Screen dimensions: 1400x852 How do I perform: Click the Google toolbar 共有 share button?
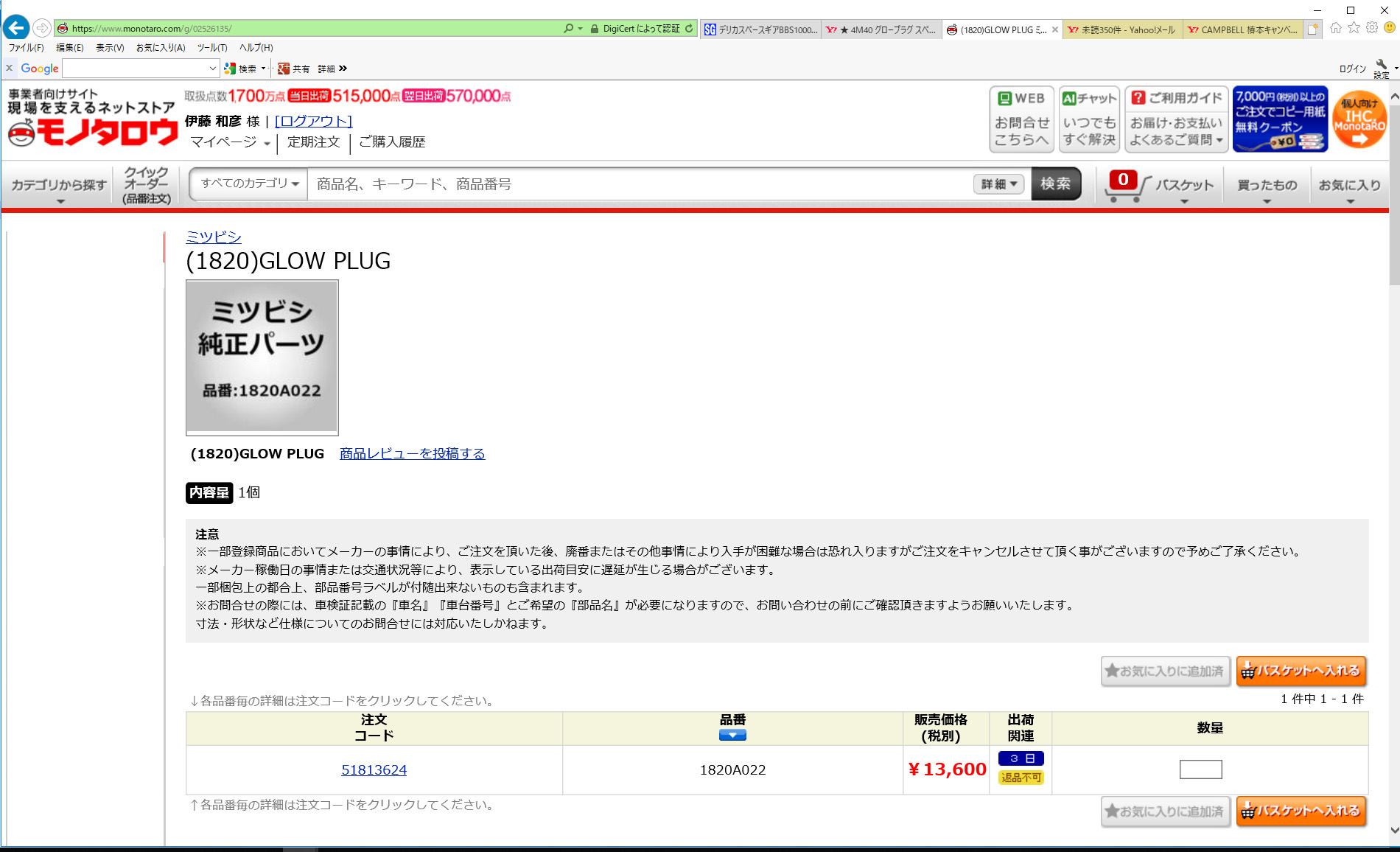(x=293, y=69)
